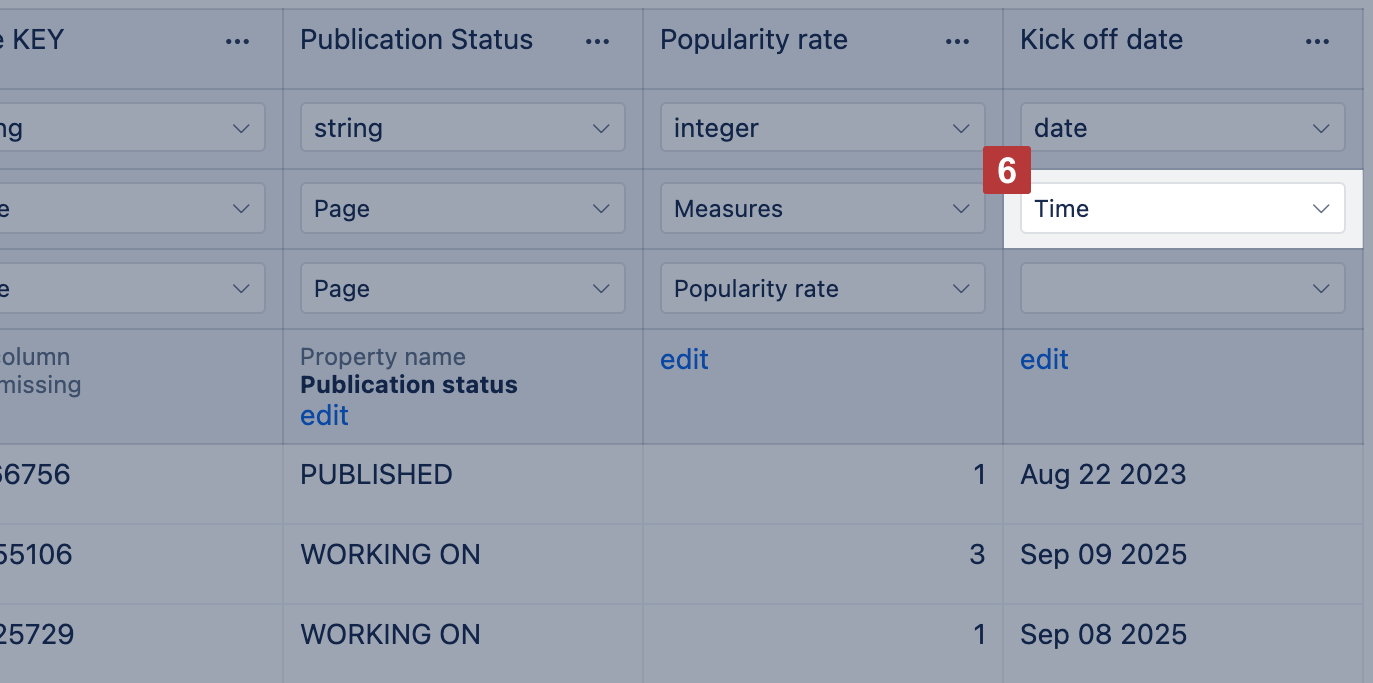Select the PUBLISHED status cell
The height and width of the screenshot is (683, 1373).
(x=376, y=474)
